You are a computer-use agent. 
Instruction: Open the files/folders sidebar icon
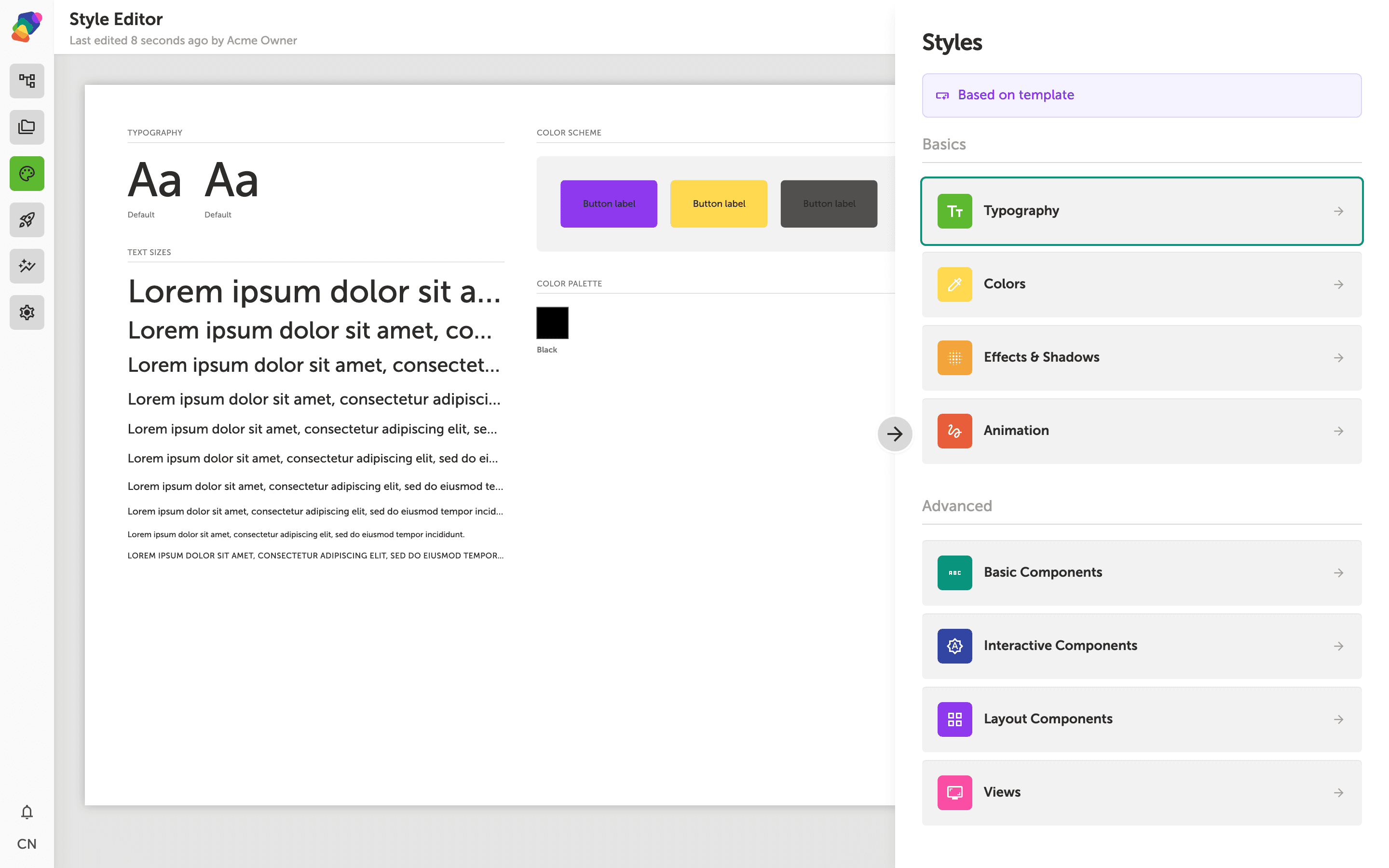(x=27, y=127)
